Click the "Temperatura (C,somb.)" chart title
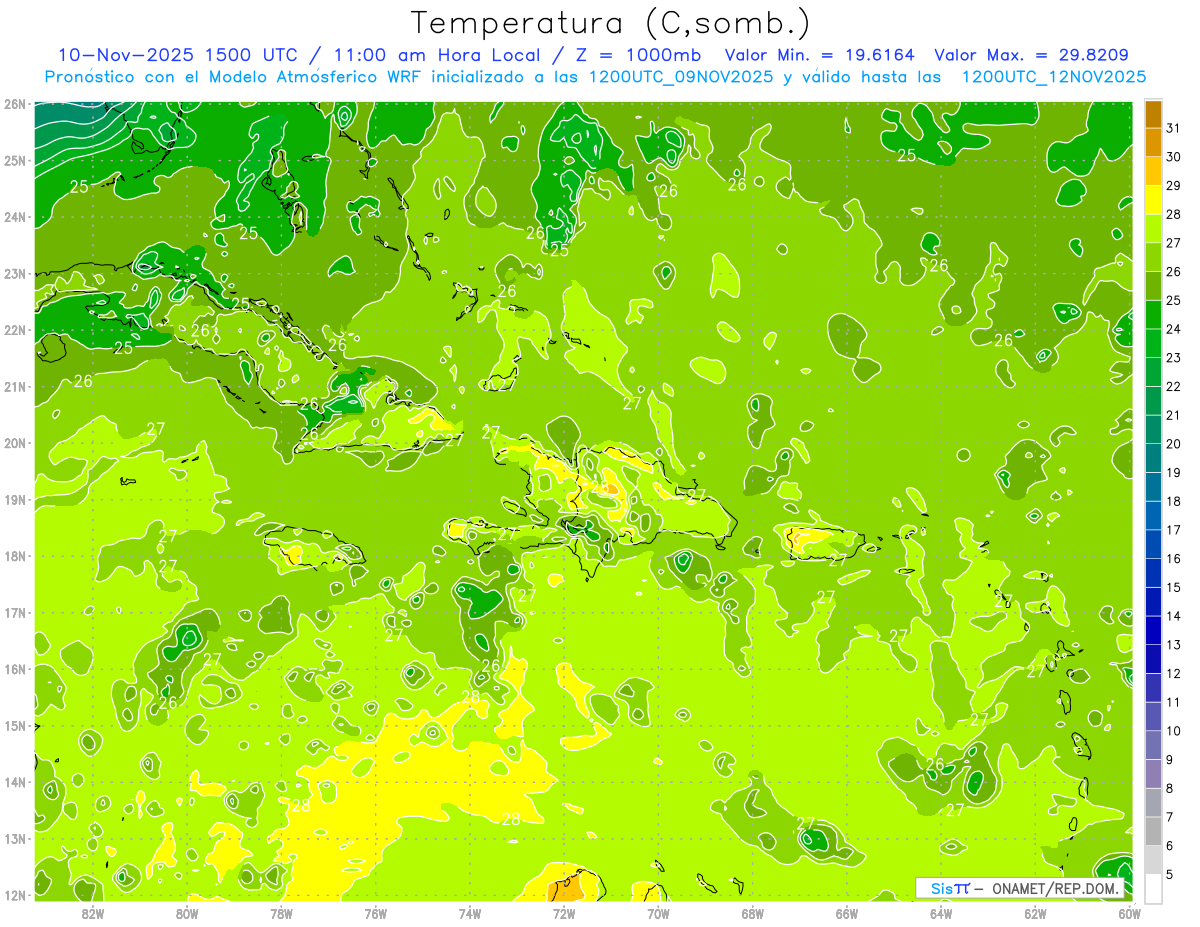This screenshot has width=1200, height=927. pos(610,23)
